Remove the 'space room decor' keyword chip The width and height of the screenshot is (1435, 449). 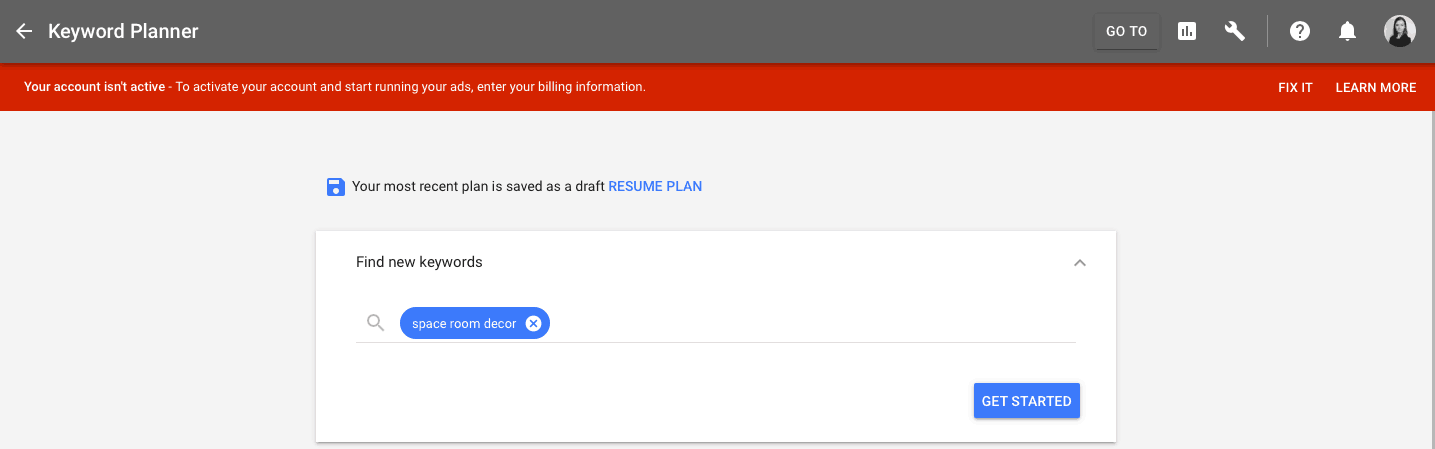tap(534, 323)
